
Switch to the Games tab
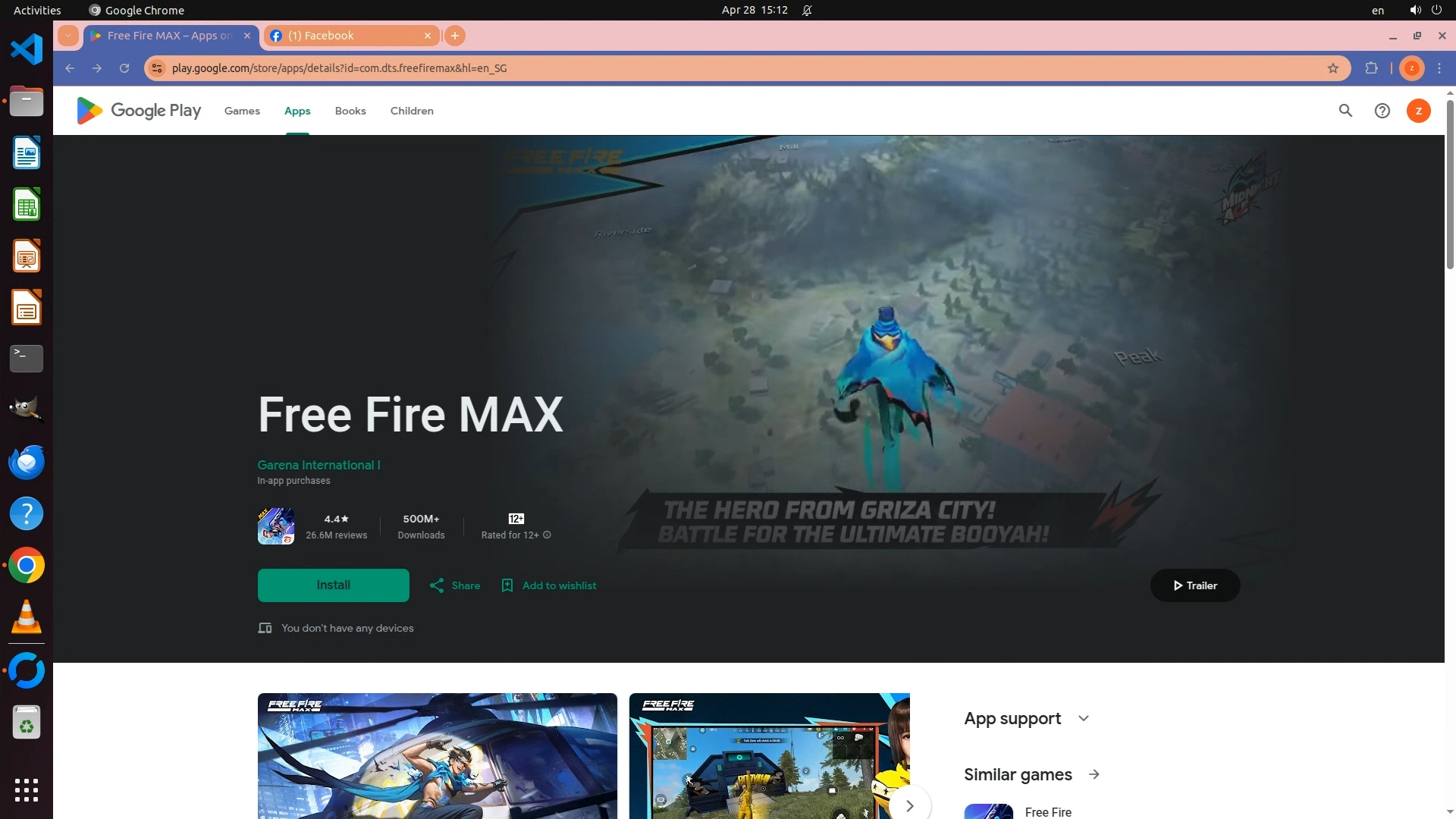click(242, 111)
